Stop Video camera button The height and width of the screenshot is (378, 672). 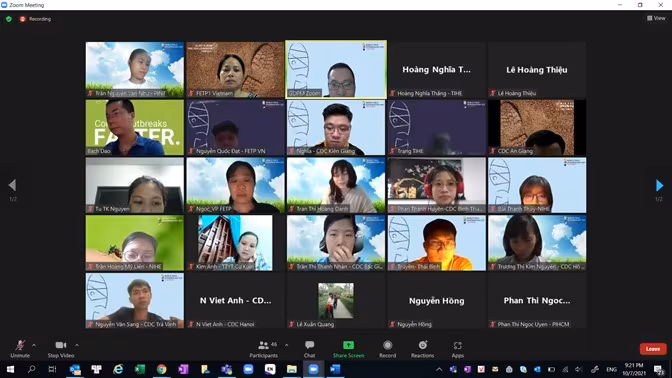pos(60,349)
